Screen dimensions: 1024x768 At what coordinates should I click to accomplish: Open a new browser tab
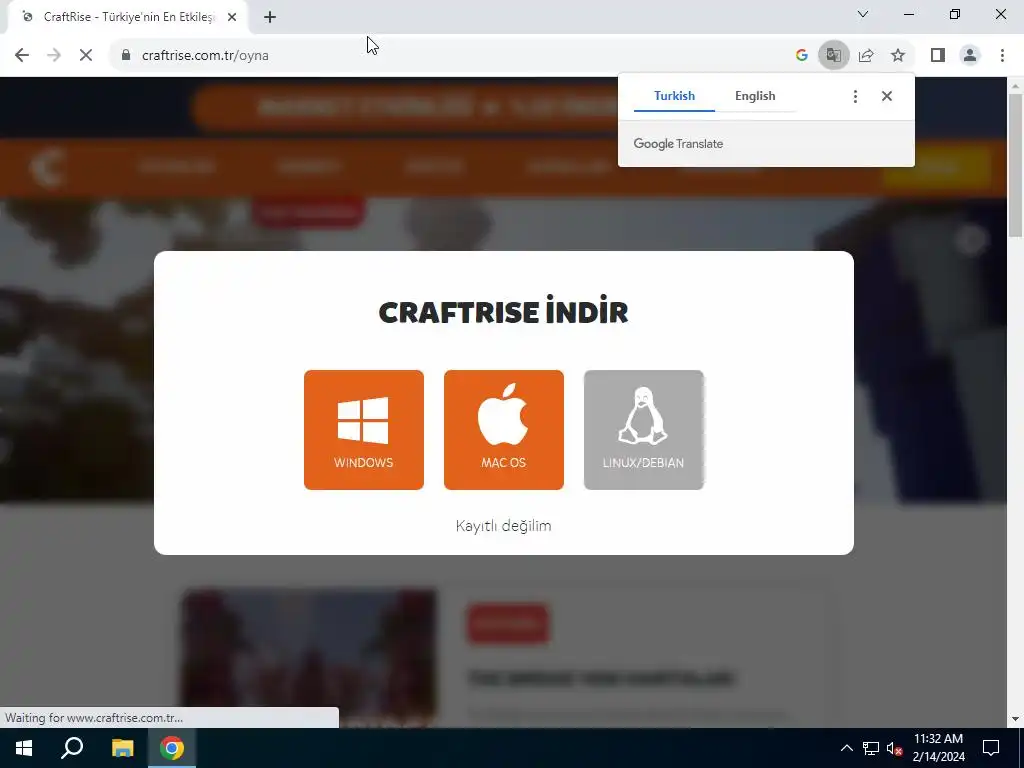pos(270,18)
